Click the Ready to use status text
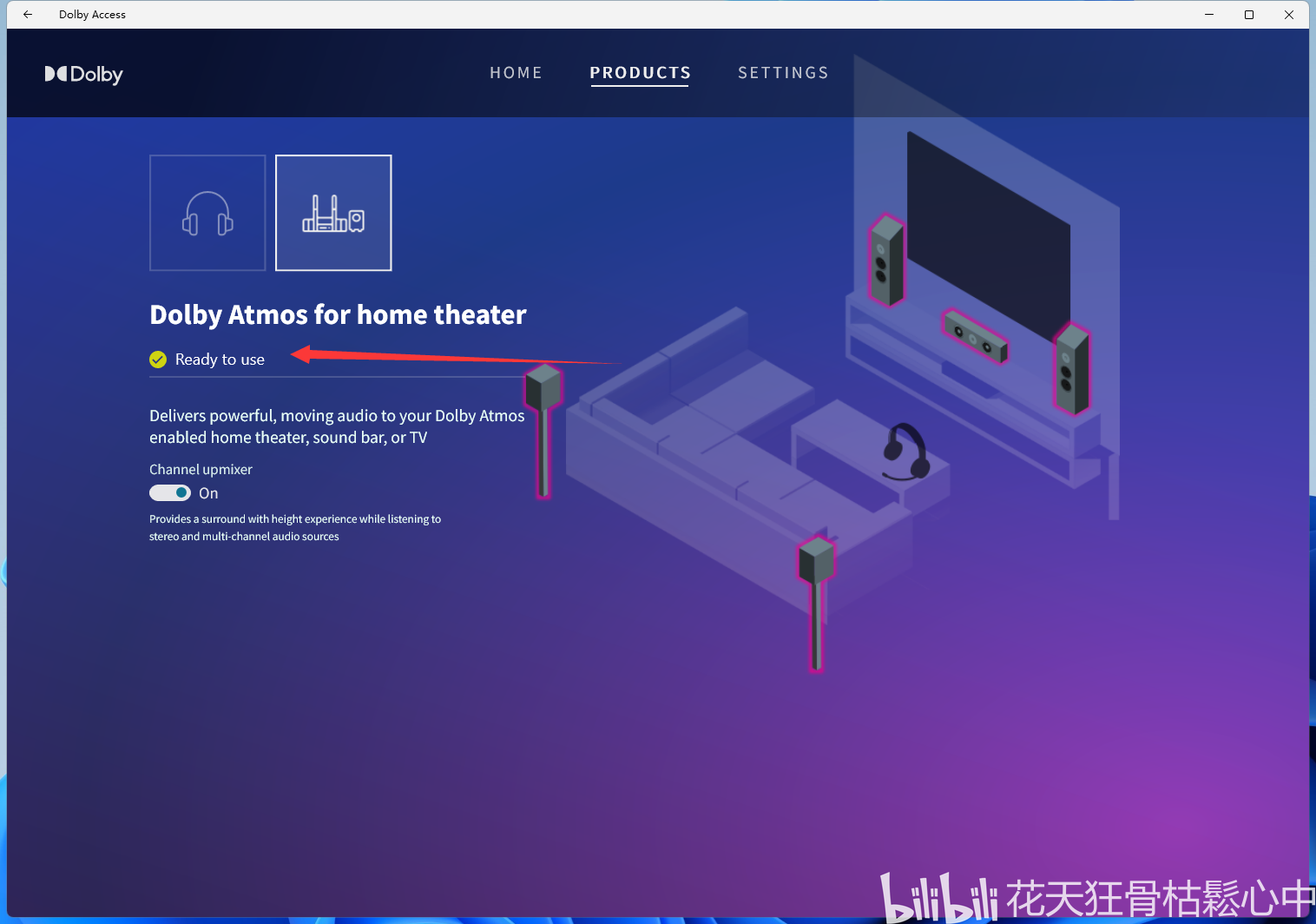 [x=220, y=360]
